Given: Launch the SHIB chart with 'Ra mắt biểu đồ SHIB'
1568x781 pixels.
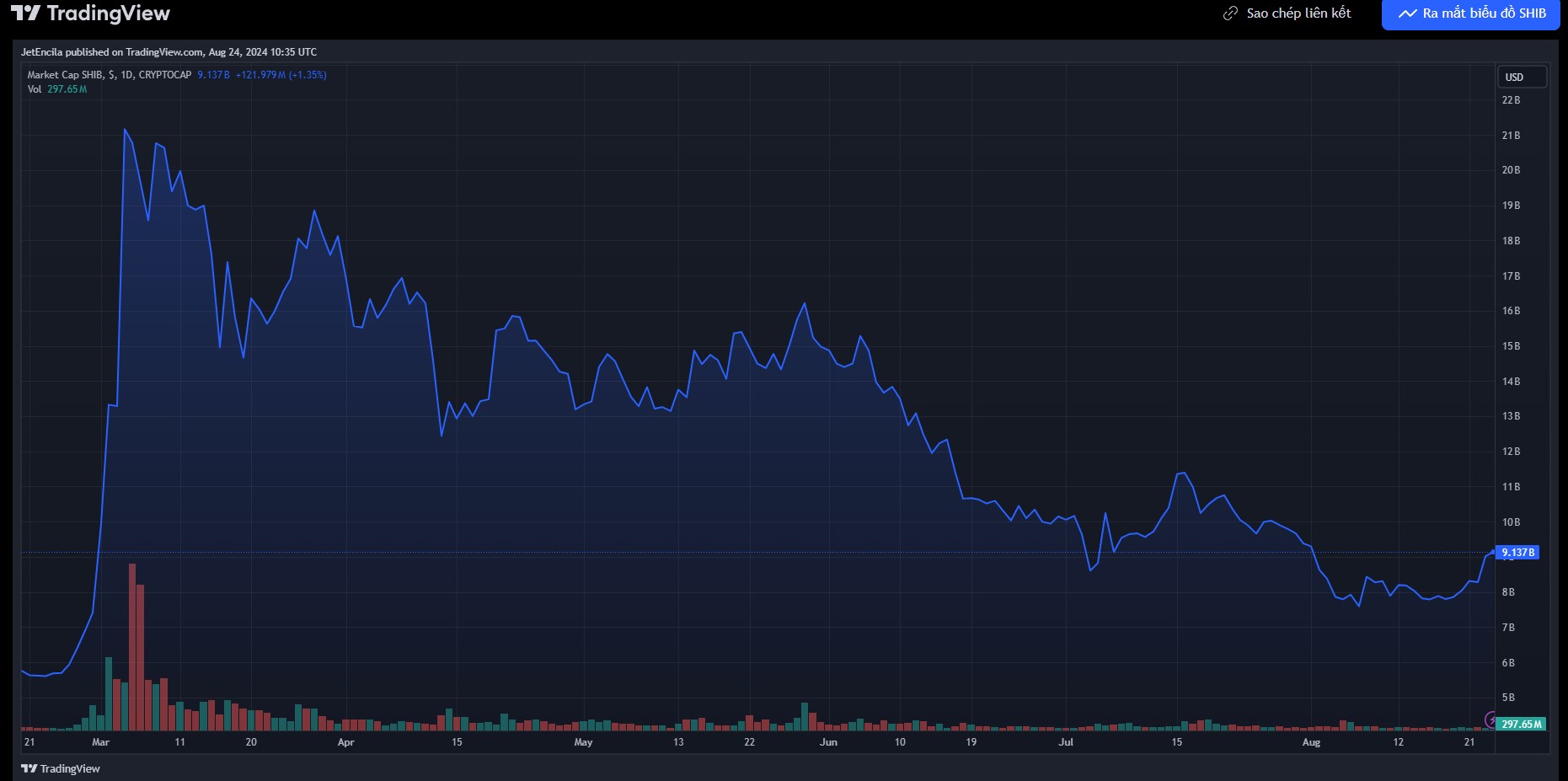Looking at the screenshot, I should tap(1471, 13).
